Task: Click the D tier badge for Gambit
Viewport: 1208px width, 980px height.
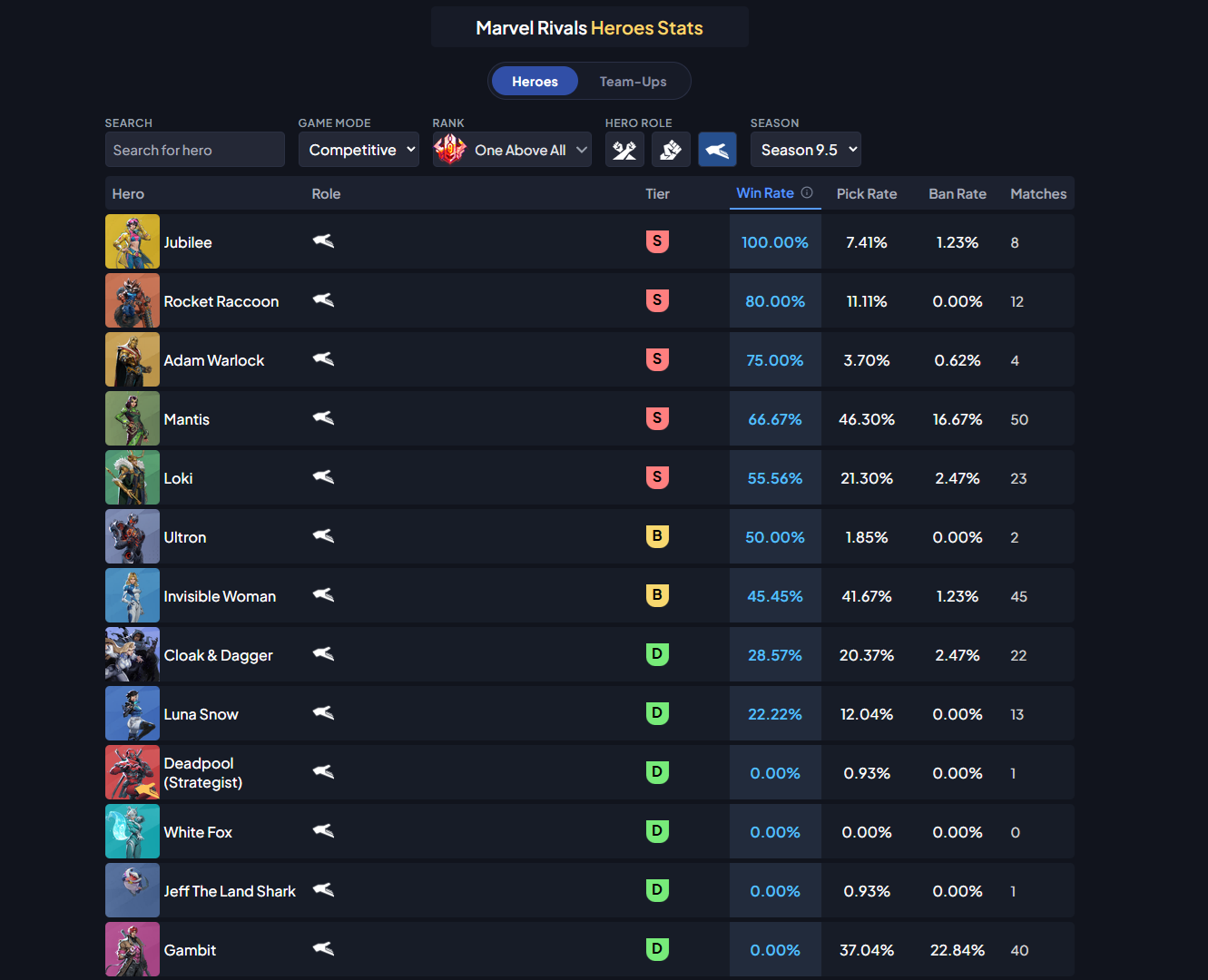Action: coord(657,949)
